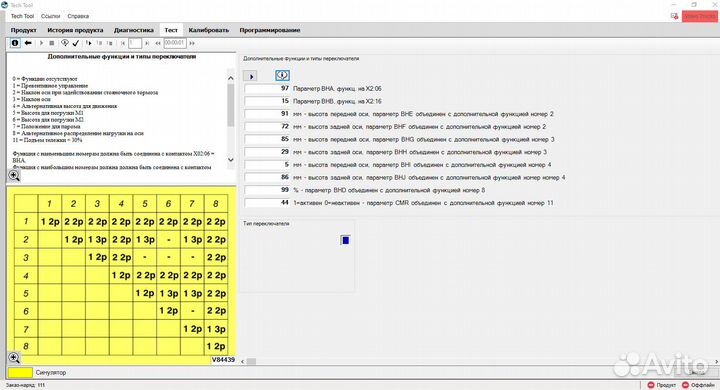Click the 'Тип переключателя' group label
The image size is (720, 390).
click(266, 224)
